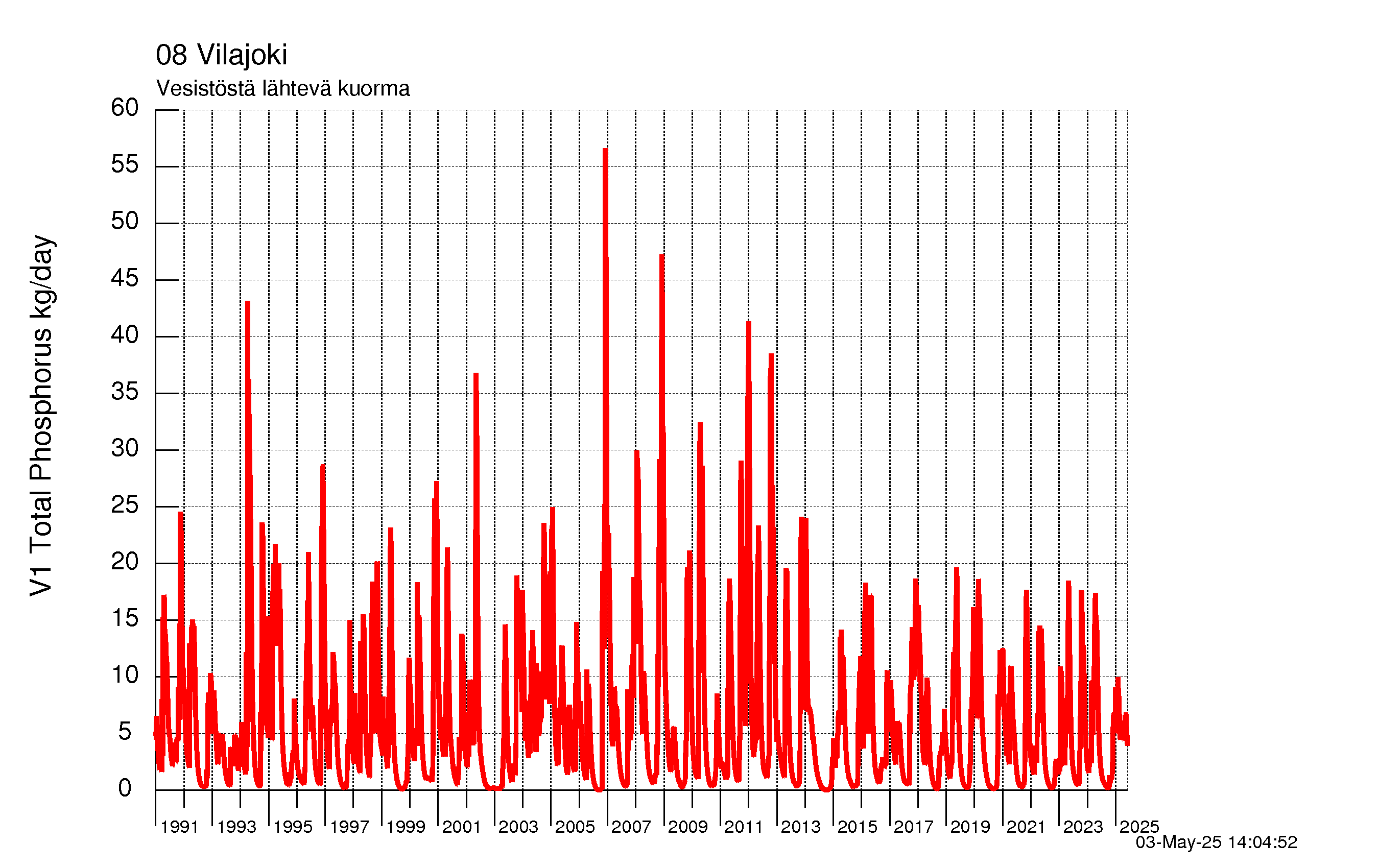
Task: Click y-axis value 30
Action: [x=125, y=448]
